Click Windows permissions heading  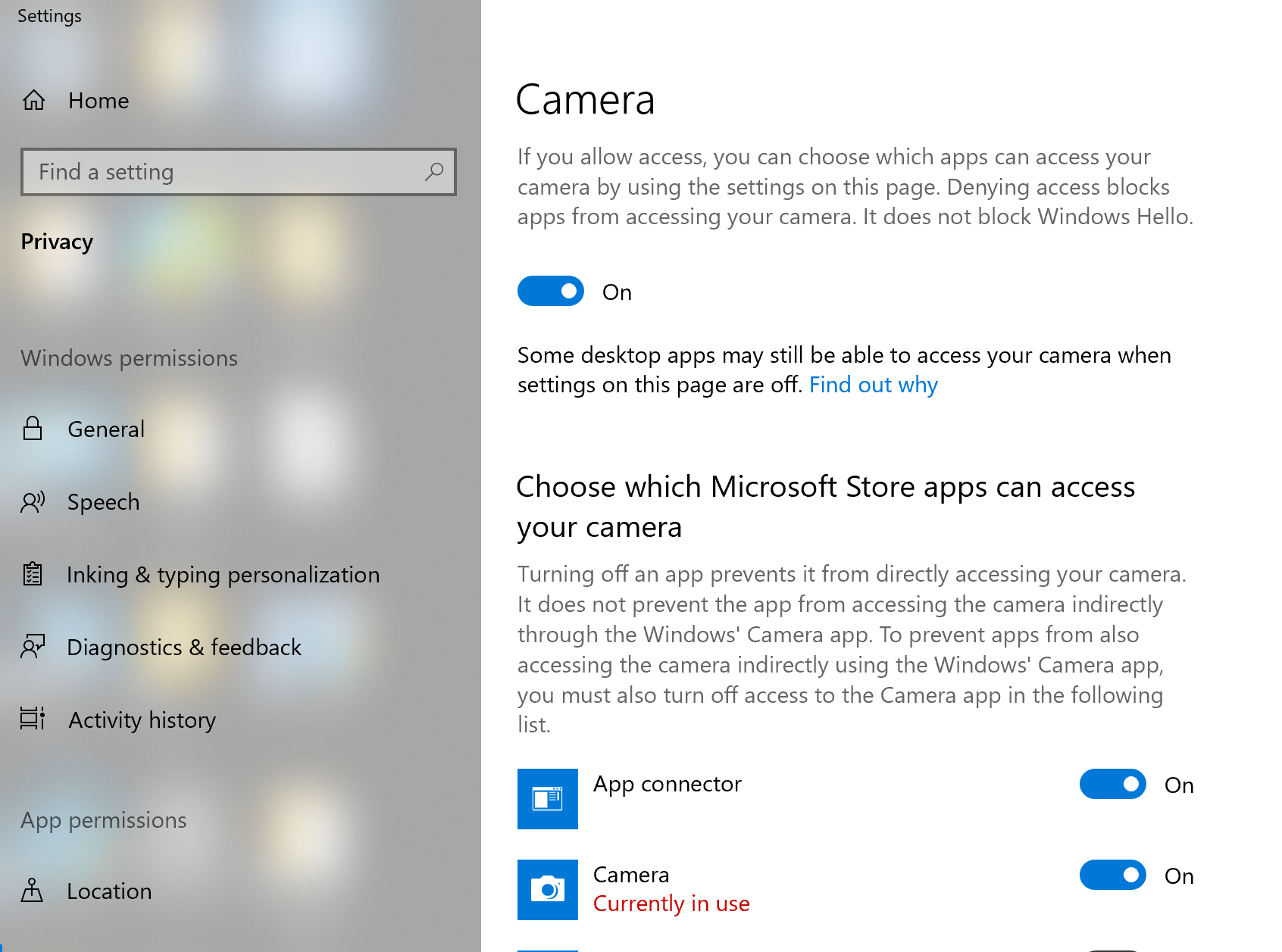(130, 357)
